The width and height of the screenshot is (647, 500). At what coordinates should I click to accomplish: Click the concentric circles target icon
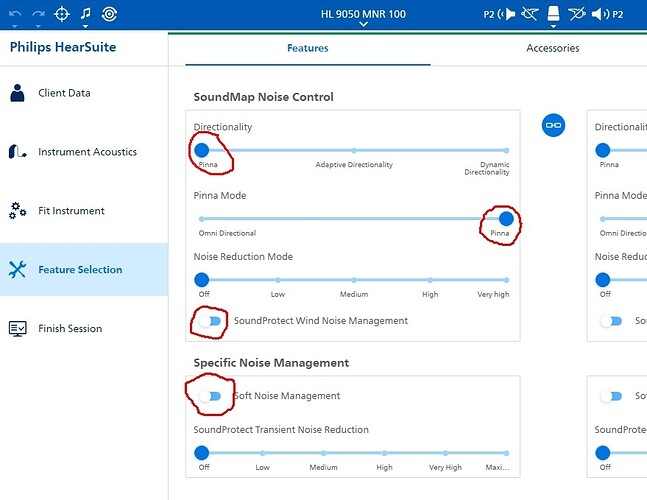(x=109, y=14)
